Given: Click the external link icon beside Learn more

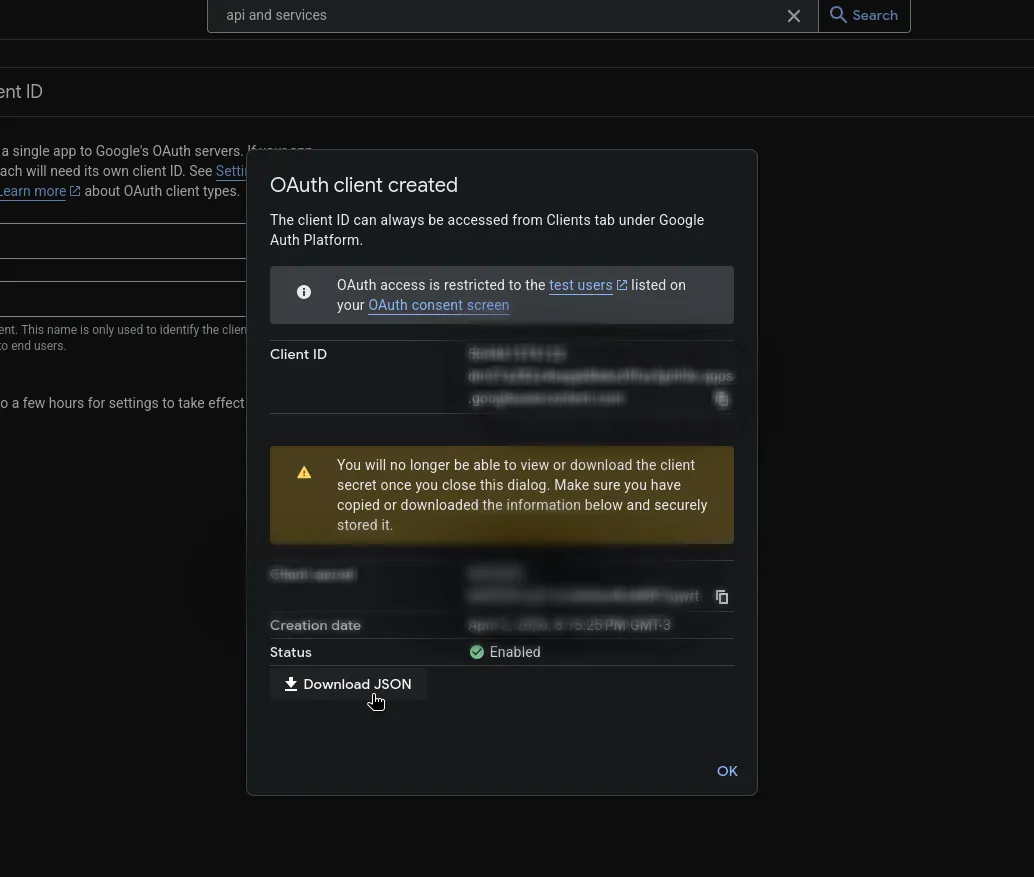Looking at the screenshot, I should click(75, 191).
